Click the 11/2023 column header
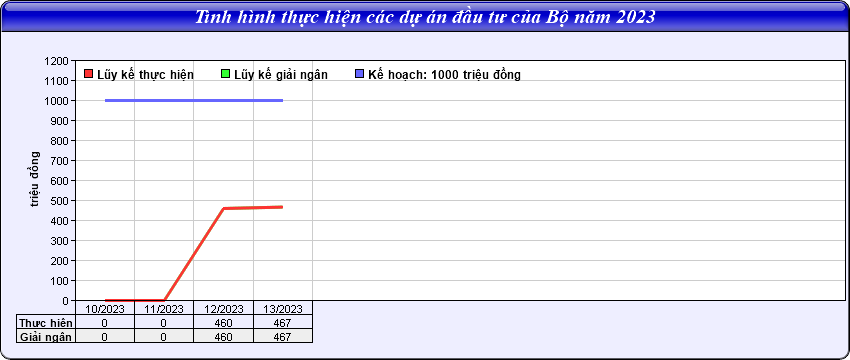The image size is (850, 360). (x=164, y=309)
